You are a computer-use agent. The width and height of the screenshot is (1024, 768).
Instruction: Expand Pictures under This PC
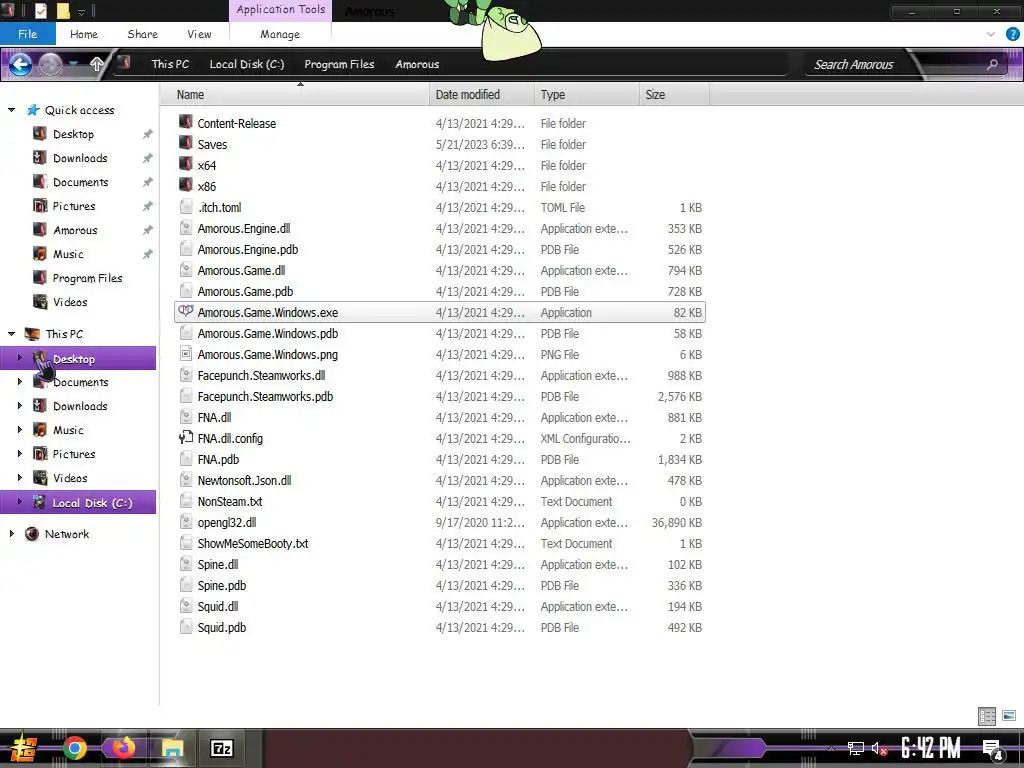[x=19, y=454]
